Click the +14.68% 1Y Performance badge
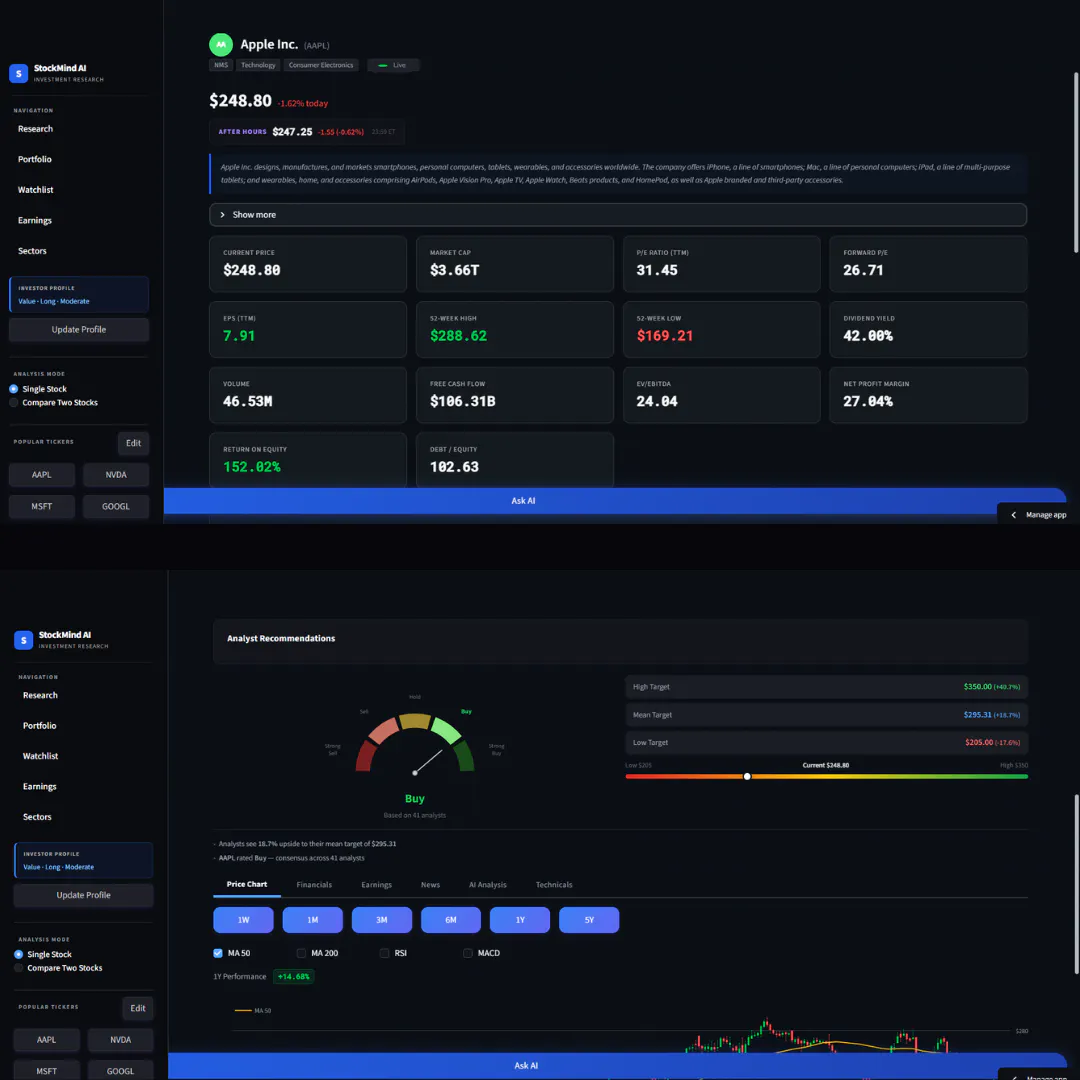Image resolution: width=1080 pixels, height=1080 pixels. [x=293, y=977]
